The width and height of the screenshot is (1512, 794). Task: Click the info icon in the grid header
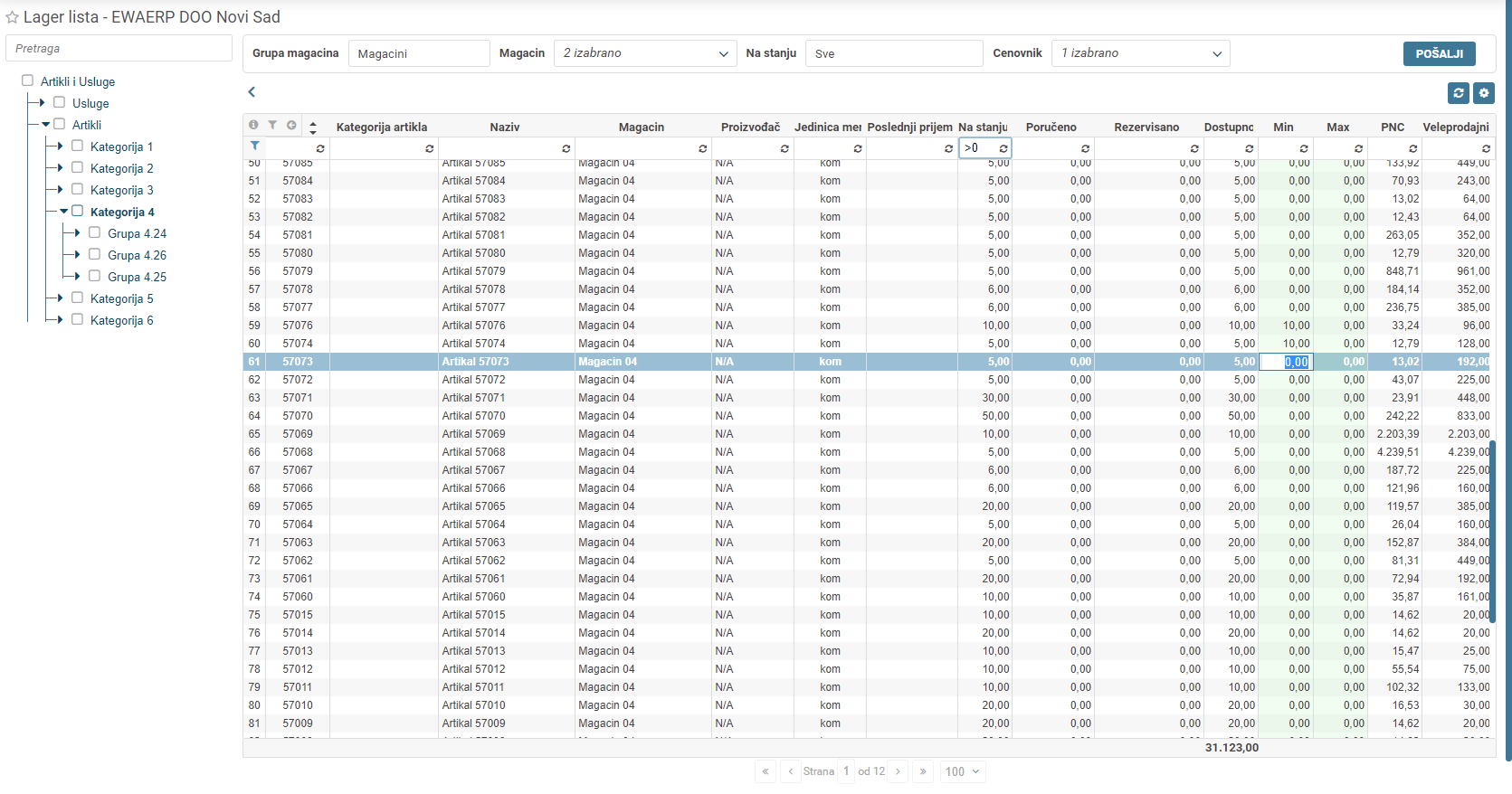(253, 126)
